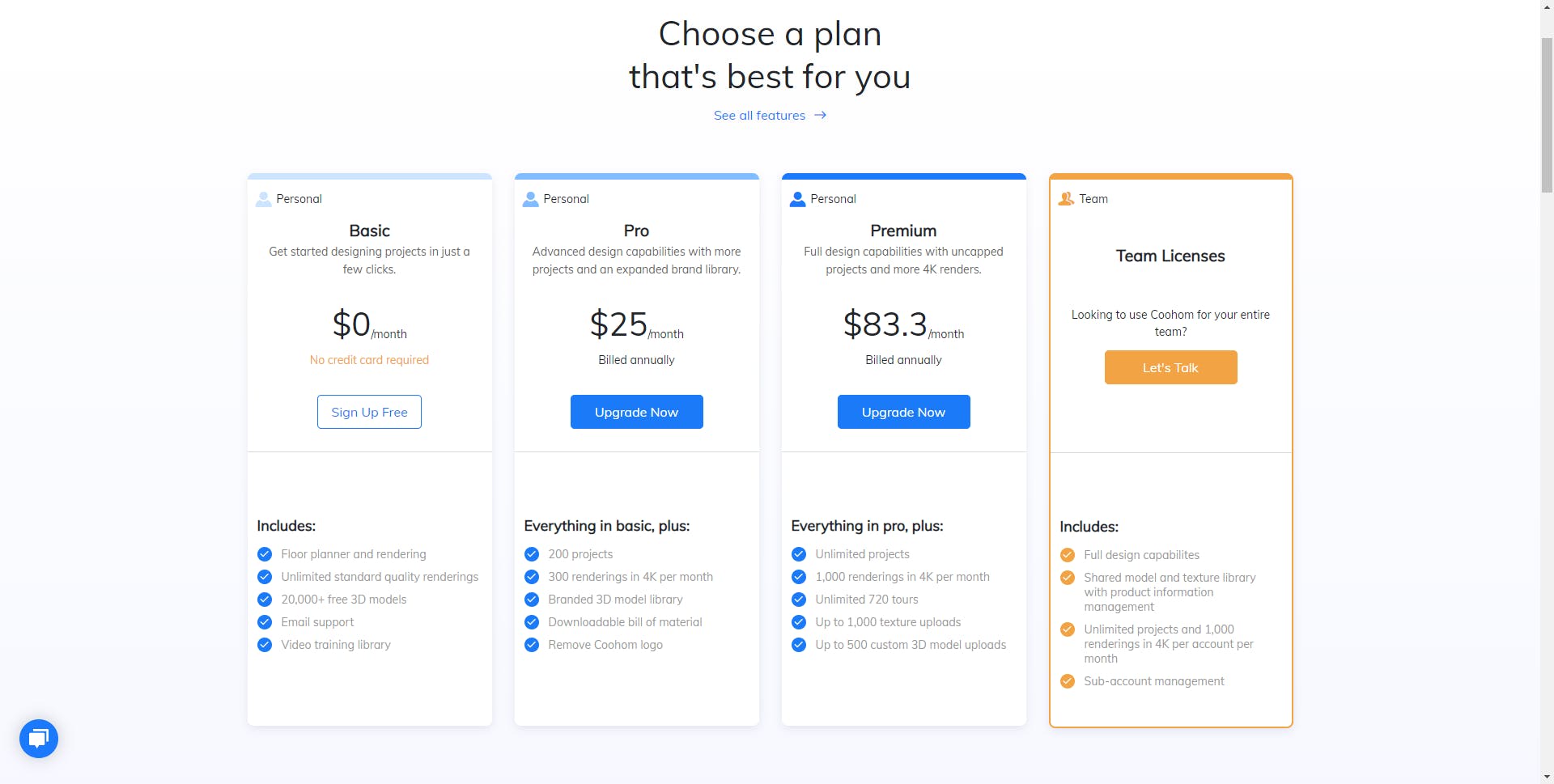Screen dimensions: 1554x784
Task: Click the arrow beside See all features
Action: point(820,115)
